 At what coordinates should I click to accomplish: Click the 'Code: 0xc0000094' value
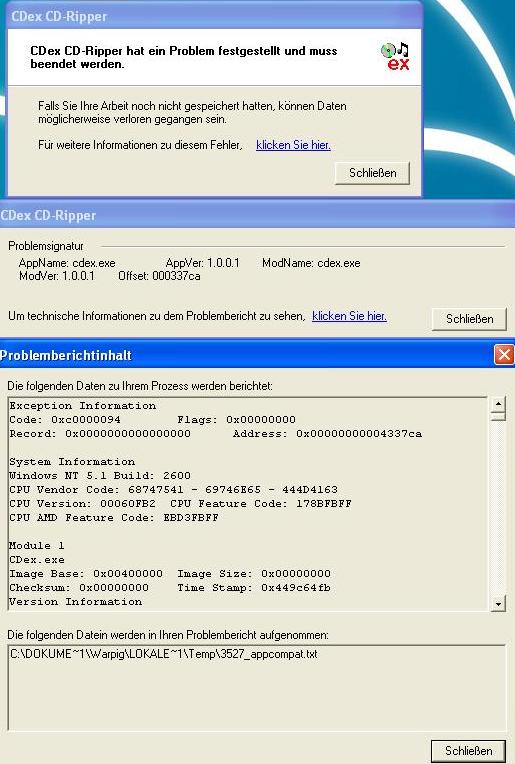coord(65,420)
